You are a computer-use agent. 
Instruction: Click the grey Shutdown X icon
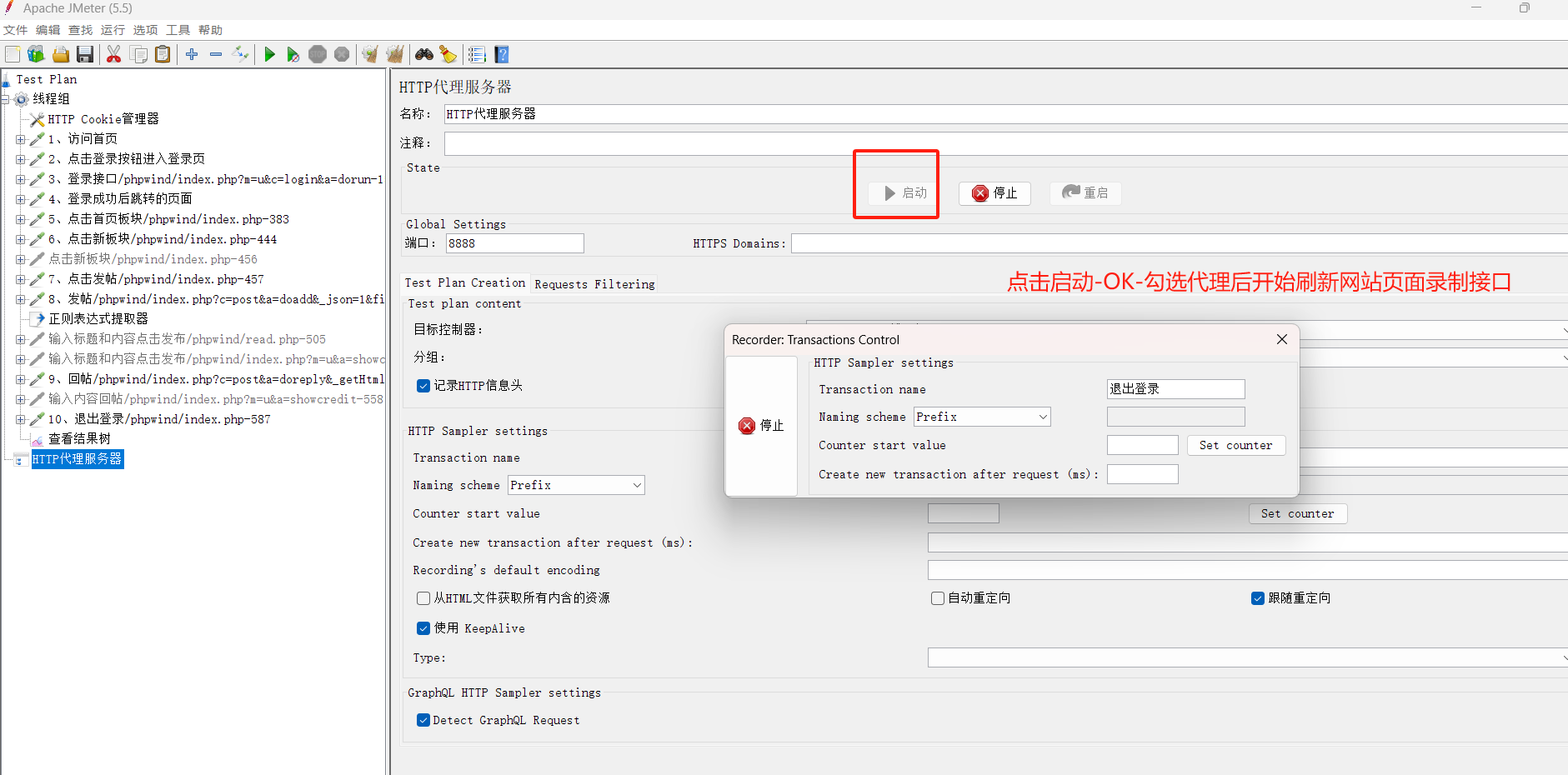click(x=342, y=55)
